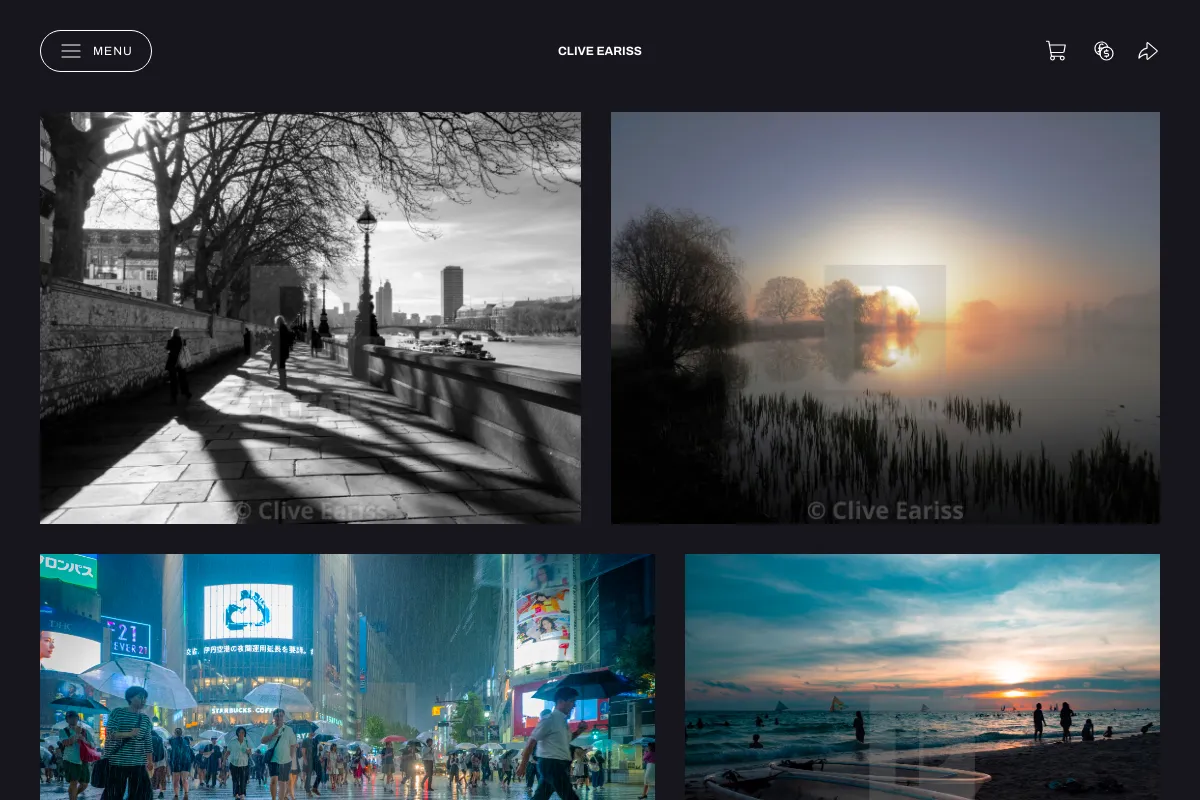The height and width of the screenshot is (800, 1200).
Task: Select the © Clive Eariss watermark on promenade photo
Action: point(313,511)
